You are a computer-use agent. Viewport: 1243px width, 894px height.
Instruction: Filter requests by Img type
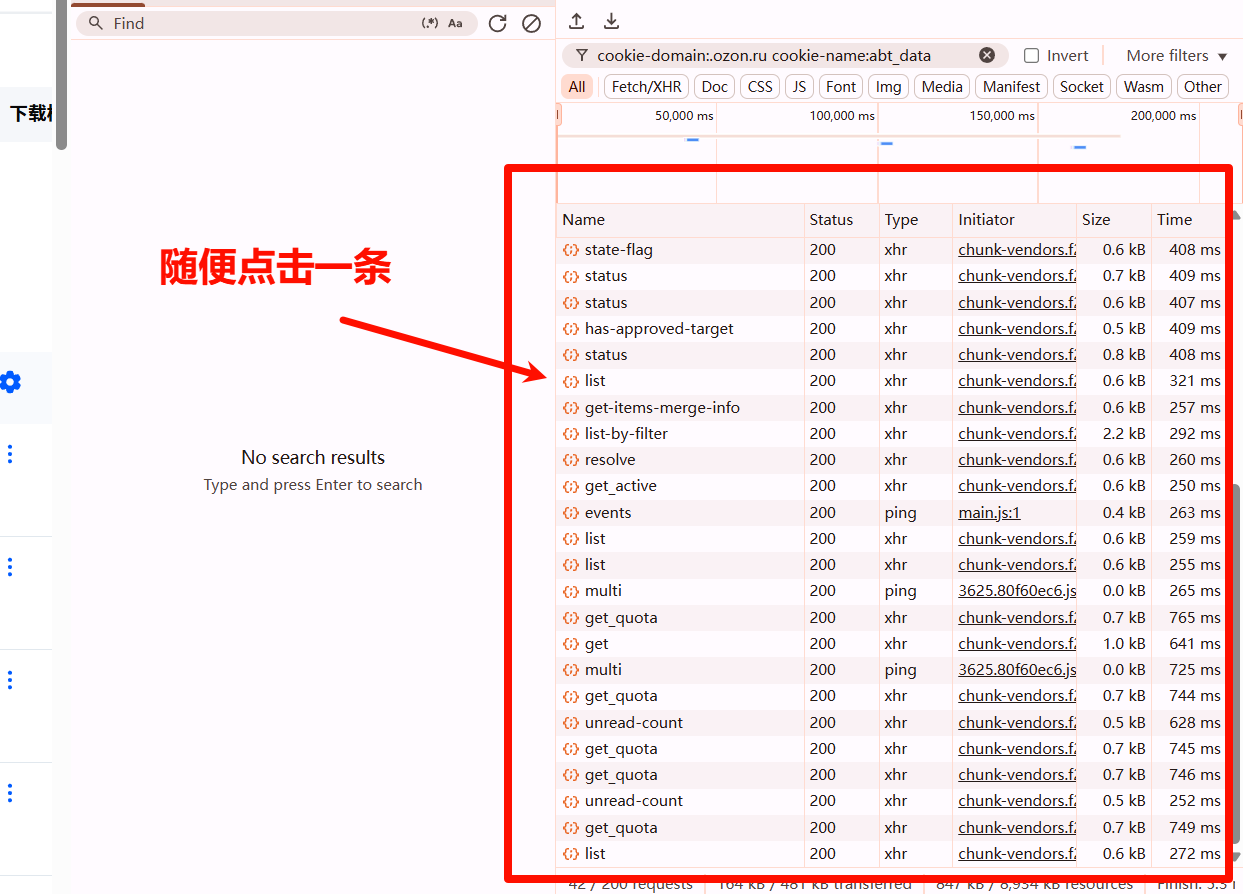[888, 87]
